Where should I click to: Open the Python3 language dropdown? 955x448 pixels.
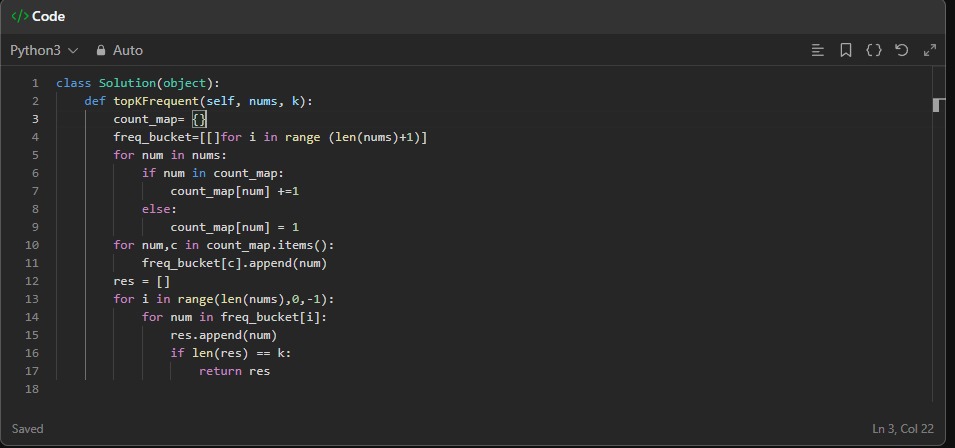tap(44, 51)
